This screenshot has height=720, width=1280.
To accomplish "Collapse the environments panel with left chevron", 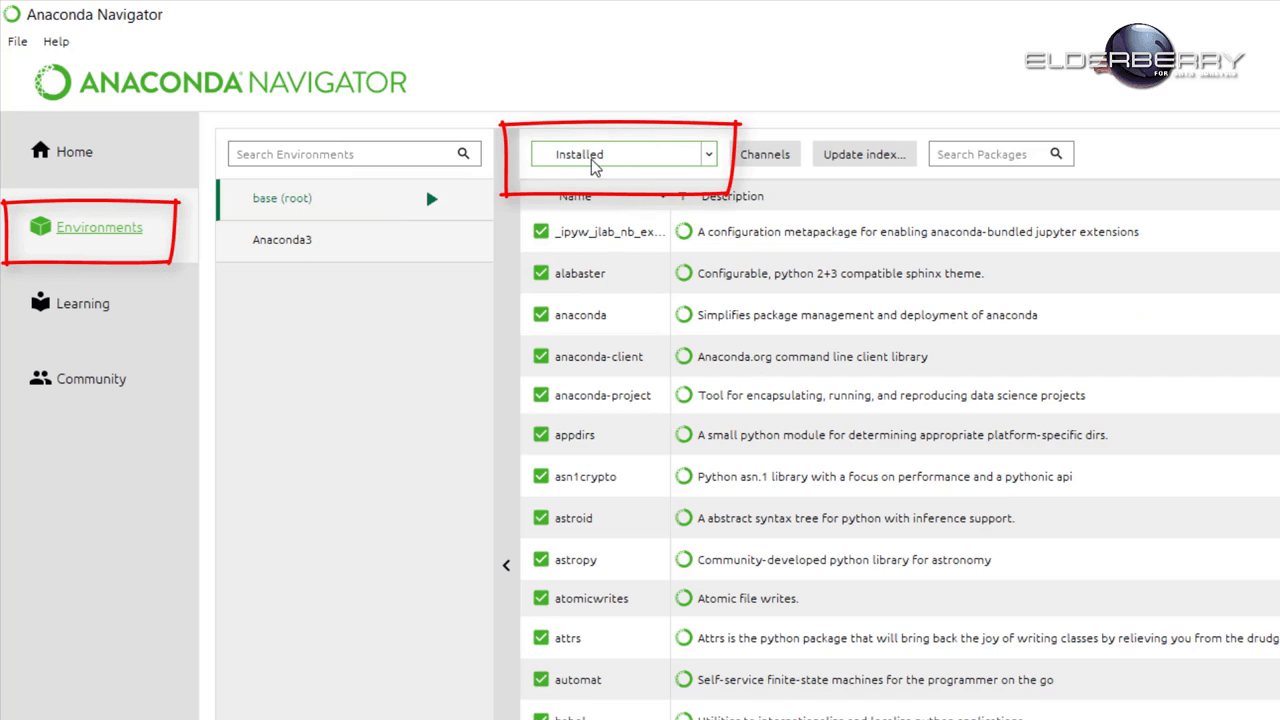I will [x=506, y=566].
